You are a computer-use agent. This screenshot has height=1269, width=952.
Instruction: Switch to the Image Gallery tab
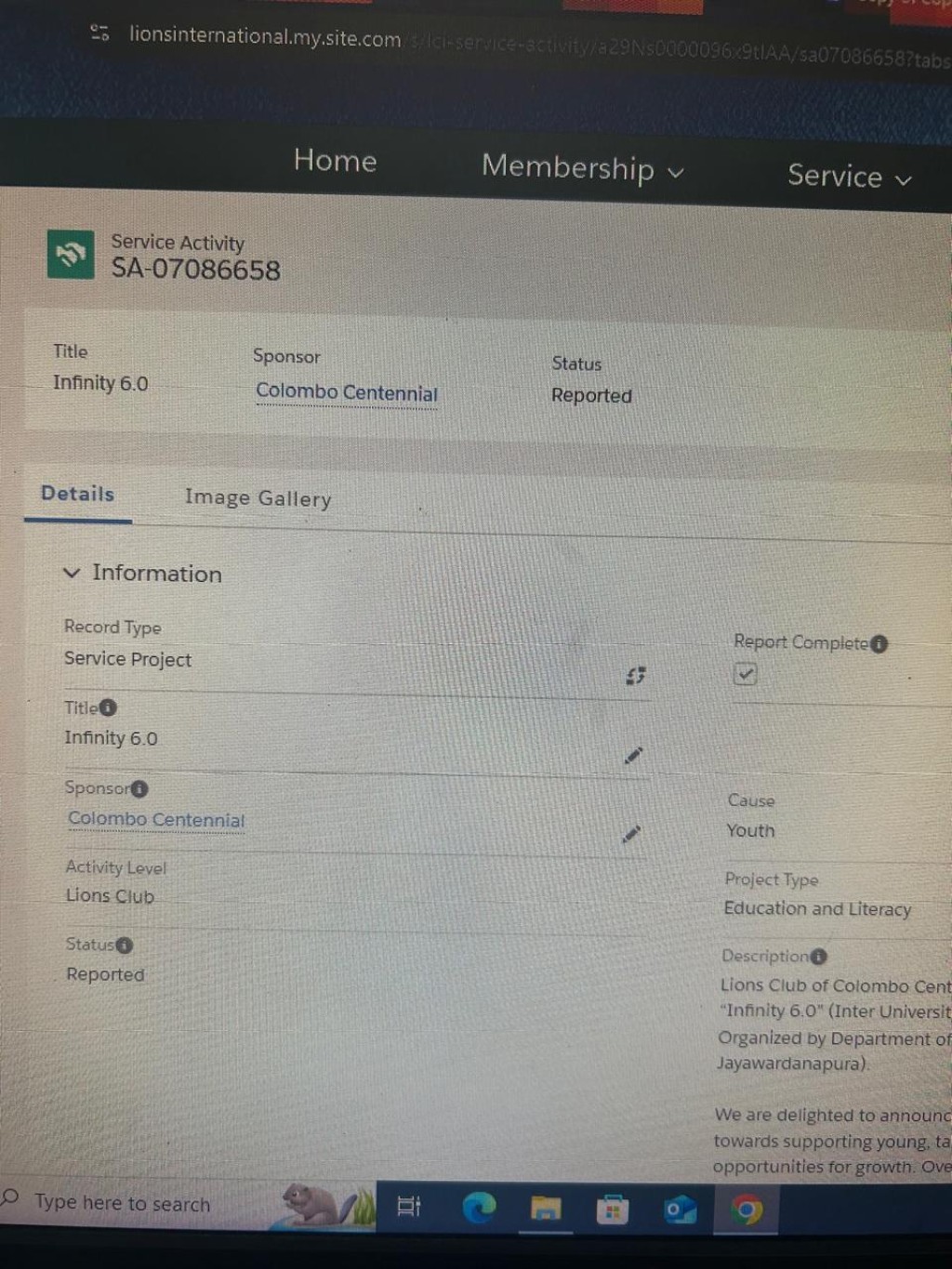pos(258,498)
